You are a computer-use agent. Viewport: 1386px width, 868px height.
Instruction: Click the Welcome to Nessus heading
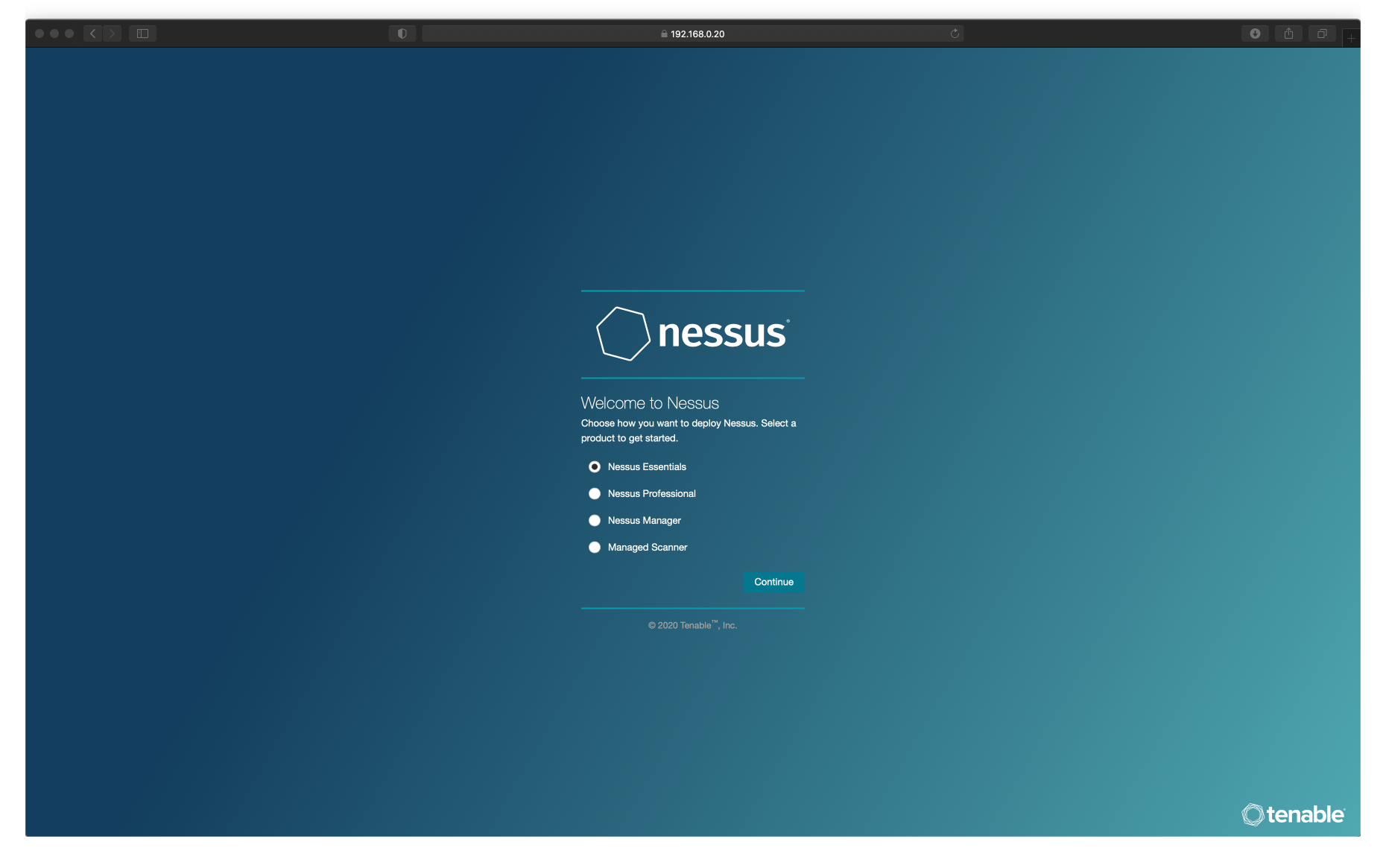click(x=650, y=402)
